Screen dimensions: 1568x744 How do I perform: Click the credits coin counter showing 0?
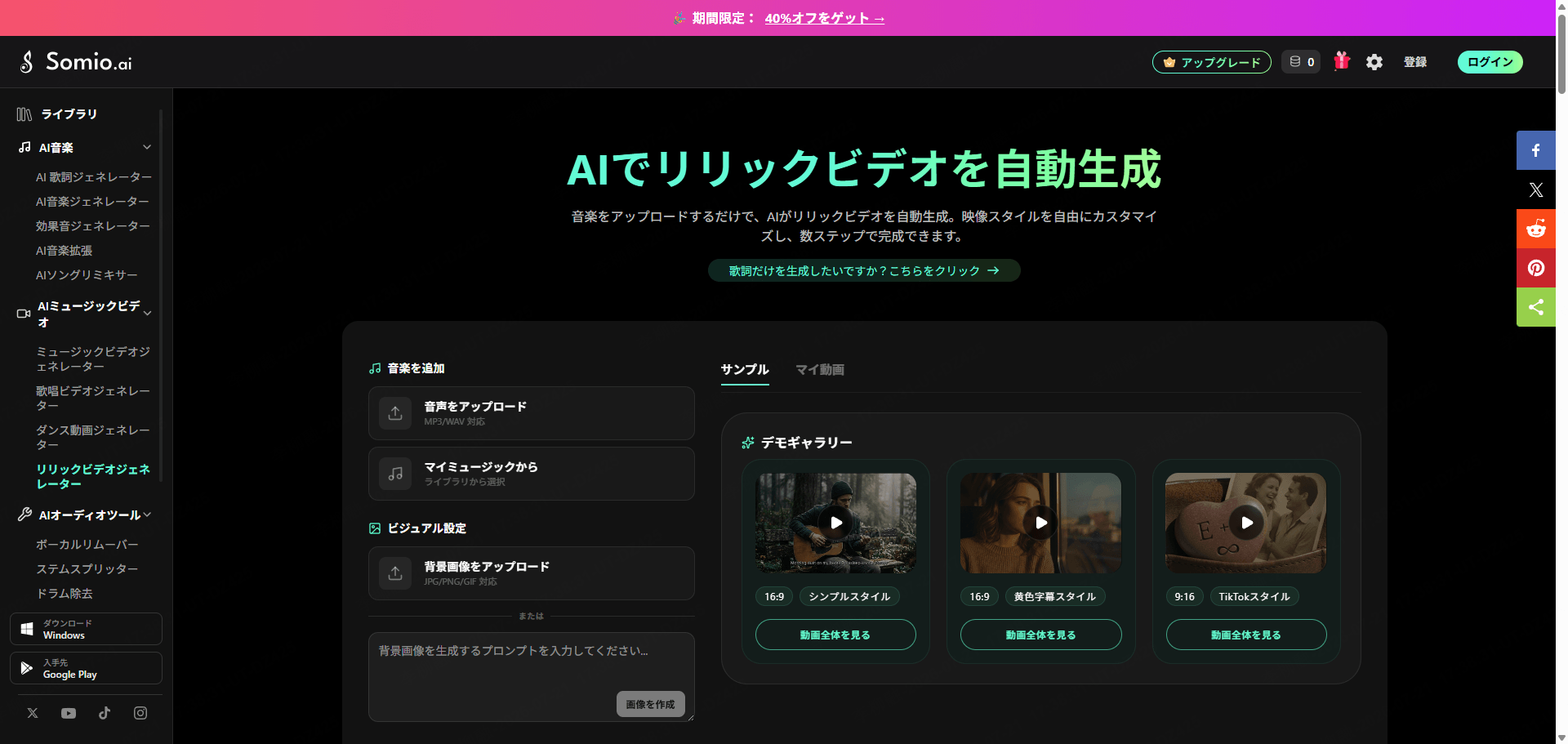click(x=1301, y=62)
